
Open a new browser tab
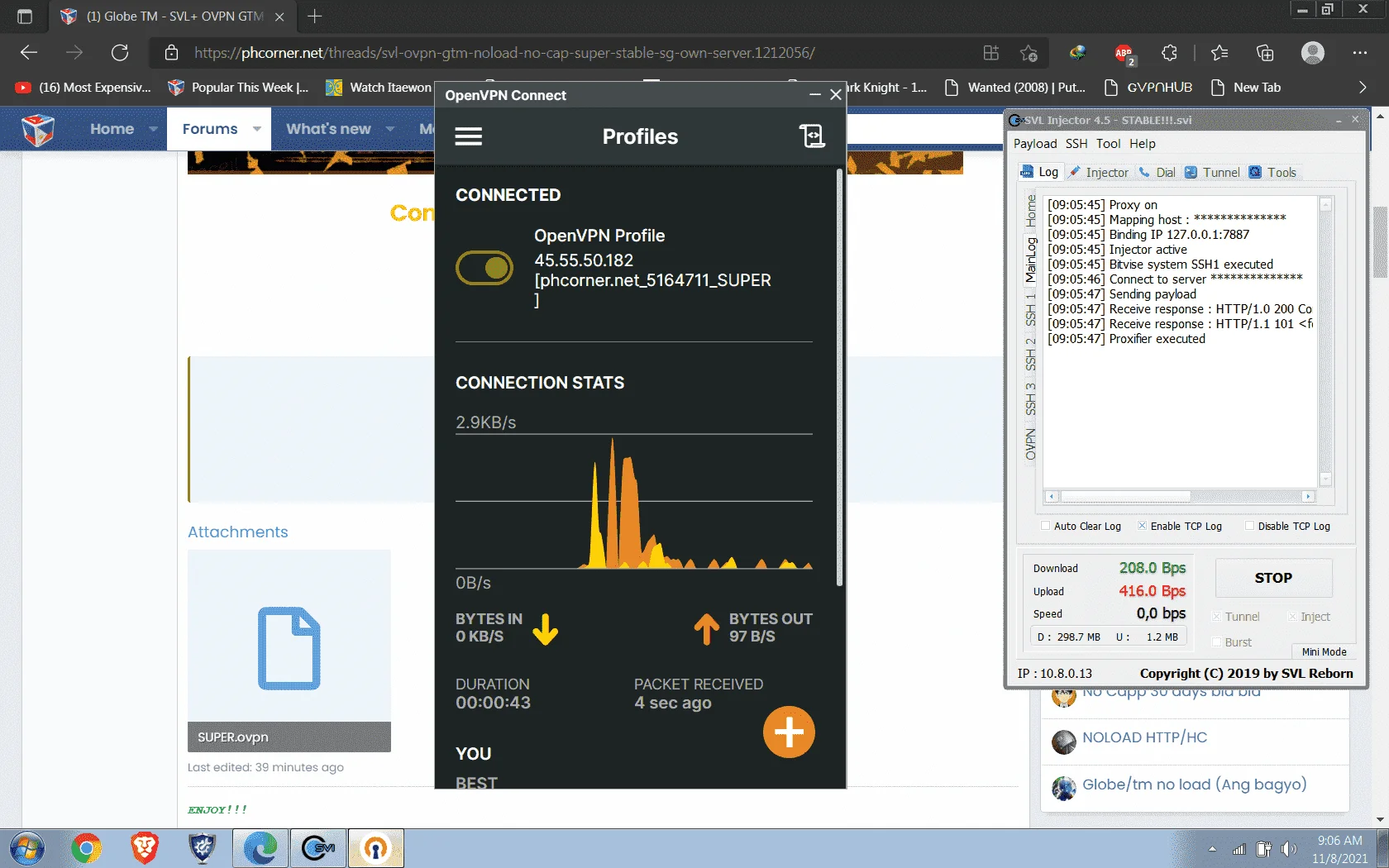pyautogui.click(x=315, y=16)
